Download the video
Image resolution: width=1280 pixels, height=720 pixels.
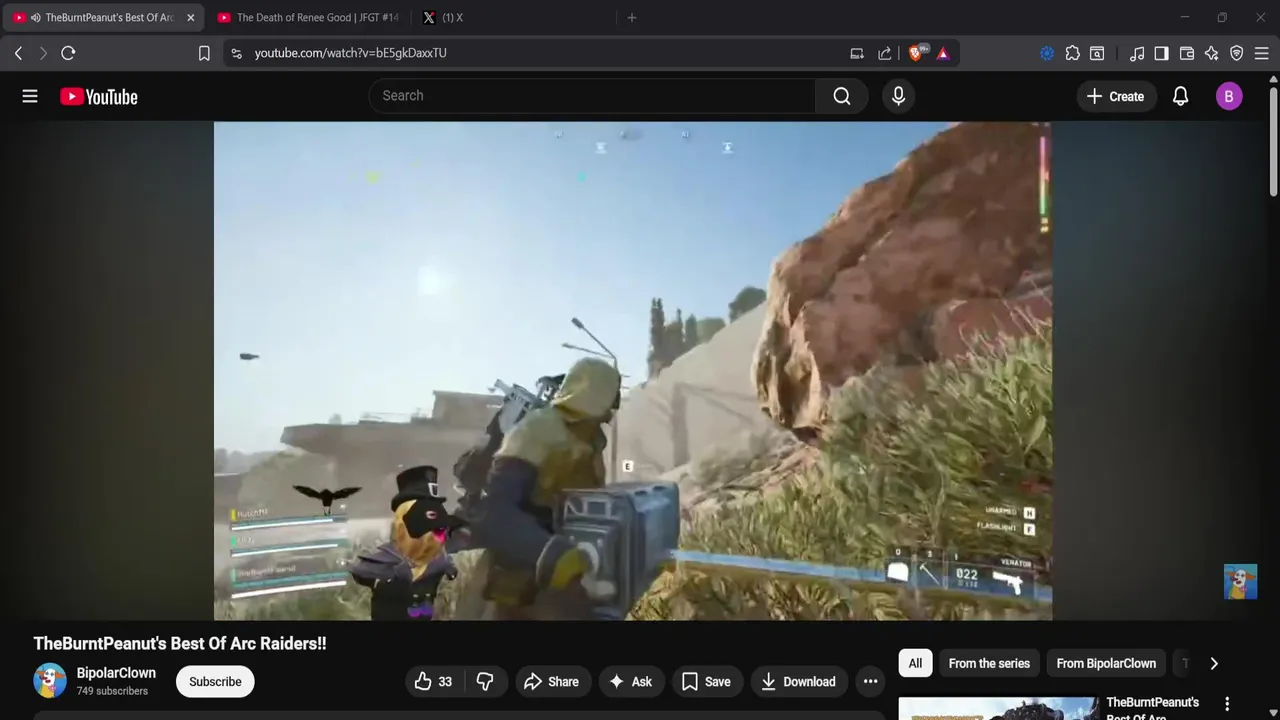click(x=798, y=682)
